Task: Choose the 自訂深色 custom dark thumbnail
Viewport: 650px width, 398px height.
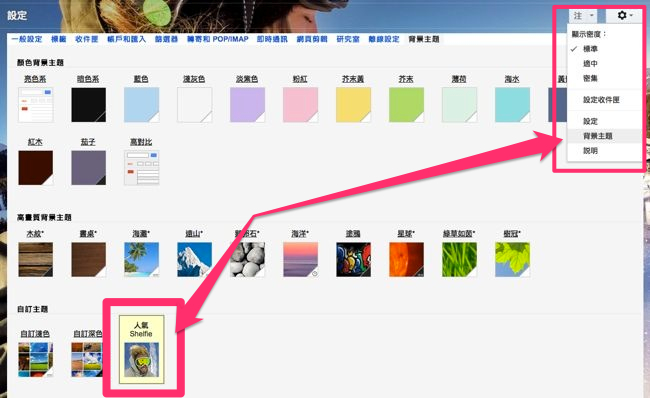Action: 87,359
